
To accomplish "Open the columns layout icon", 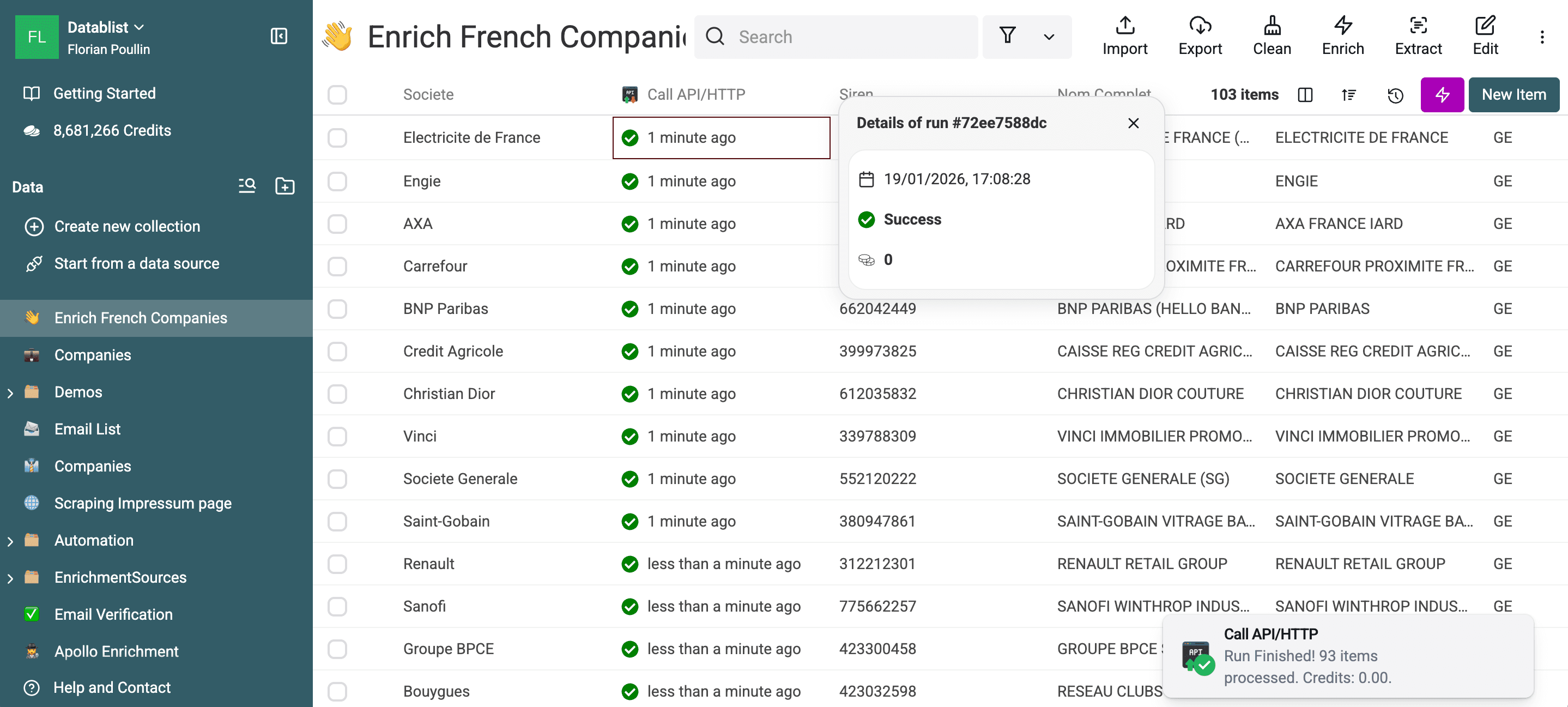I will (1305, 95).
